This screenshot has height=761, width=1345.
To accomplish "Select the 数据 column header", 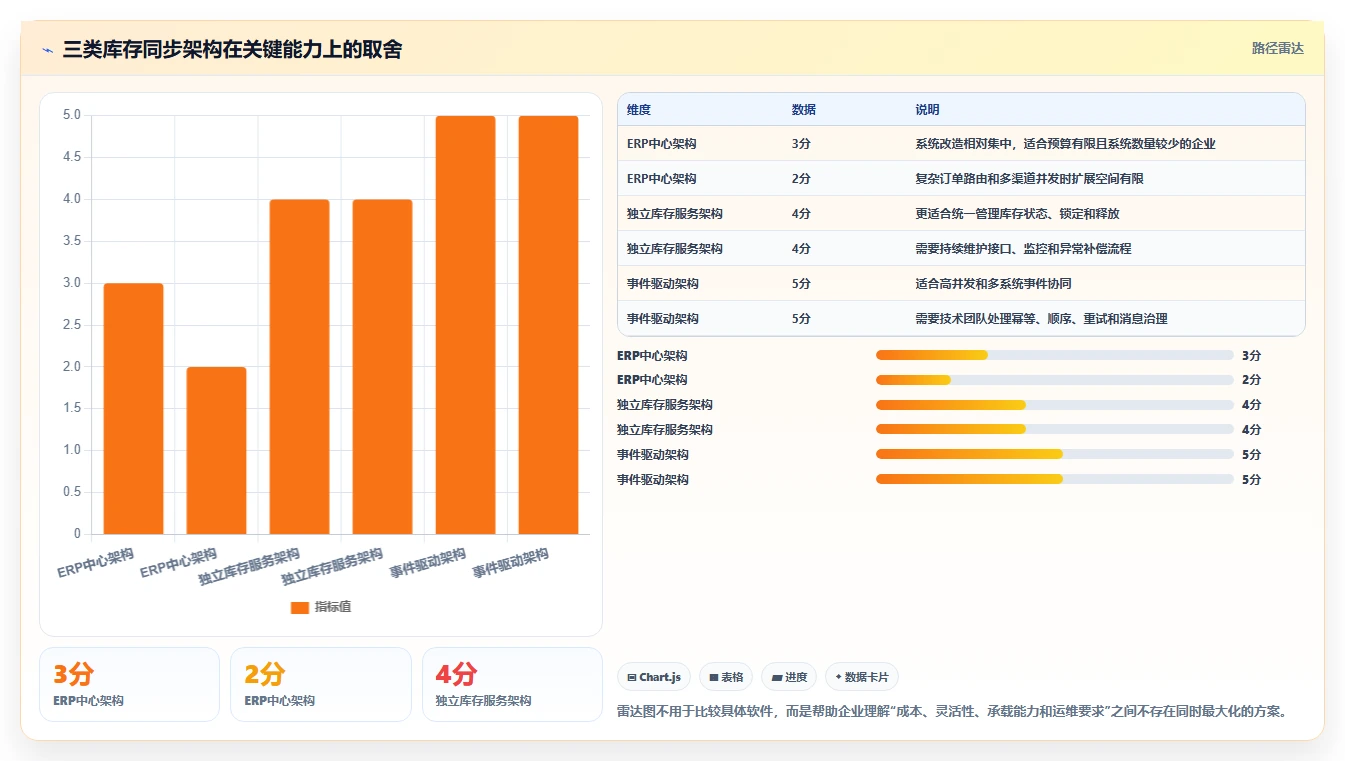I will pos(804,110).
